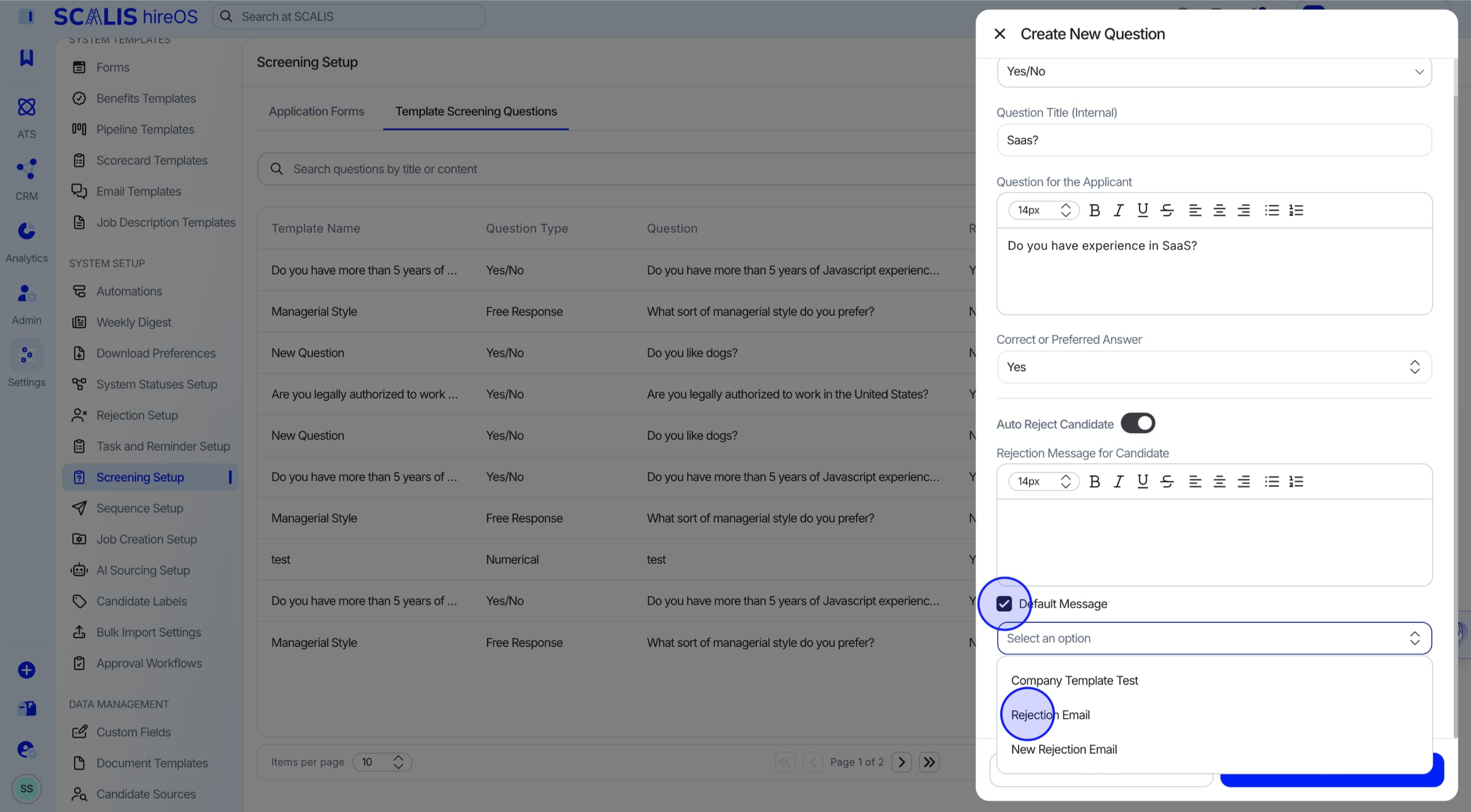Viewport: 1471px width, 812px height.
Task: Click Underline in the Question for the Applicant toolbar
Action: [x=1143, y=211]
